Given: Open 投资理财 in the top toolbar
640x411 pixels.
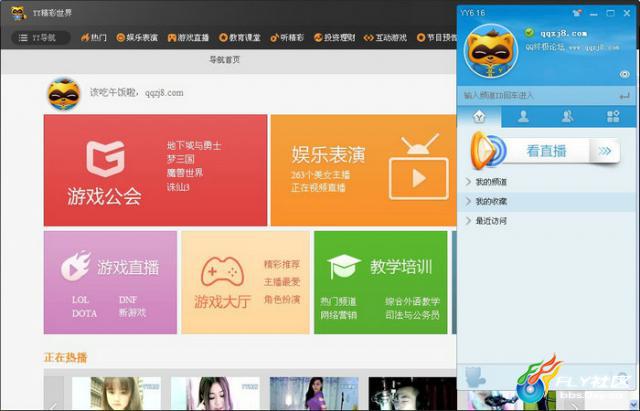Looking at the screenshot, I should 334,38.
